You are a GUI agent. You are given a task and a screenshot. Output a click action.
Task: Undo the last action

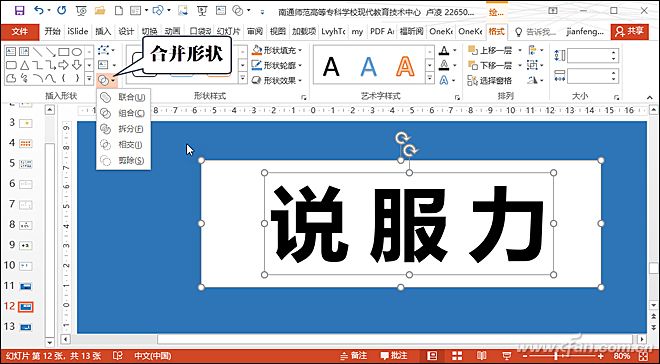point(39,10)
